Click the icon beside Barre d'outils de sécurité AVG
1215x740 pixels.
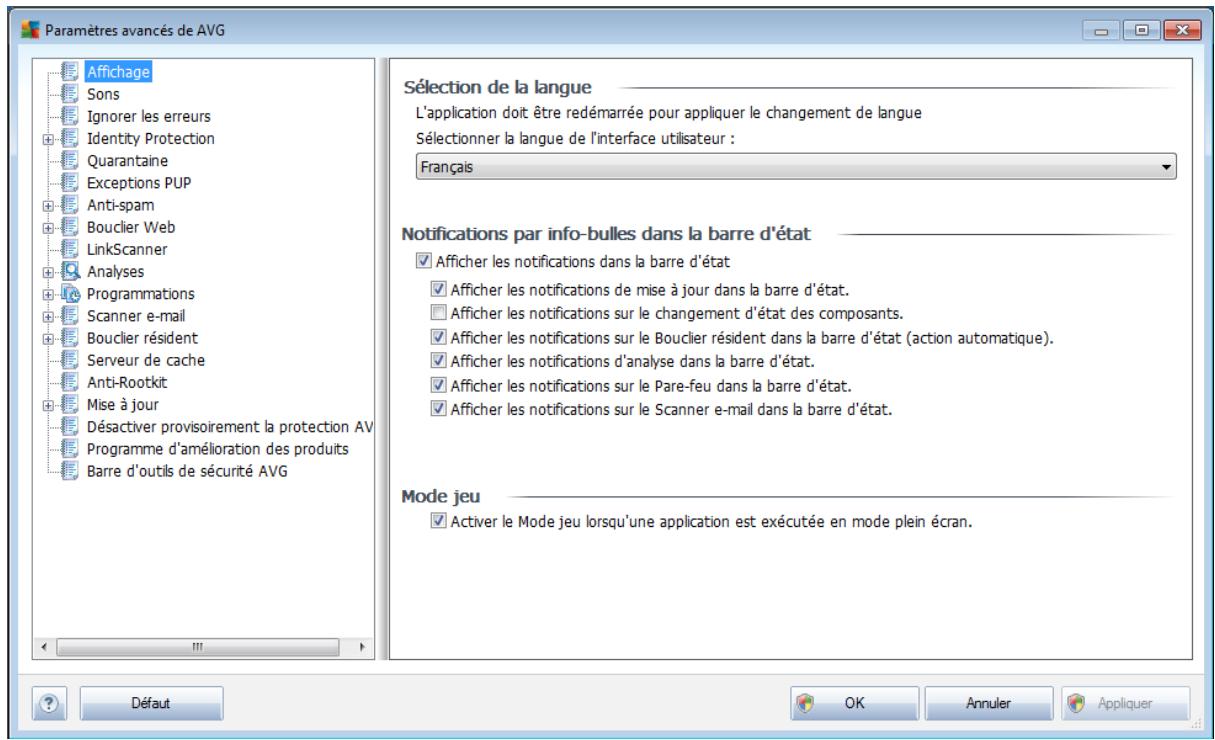coord(68,472)
